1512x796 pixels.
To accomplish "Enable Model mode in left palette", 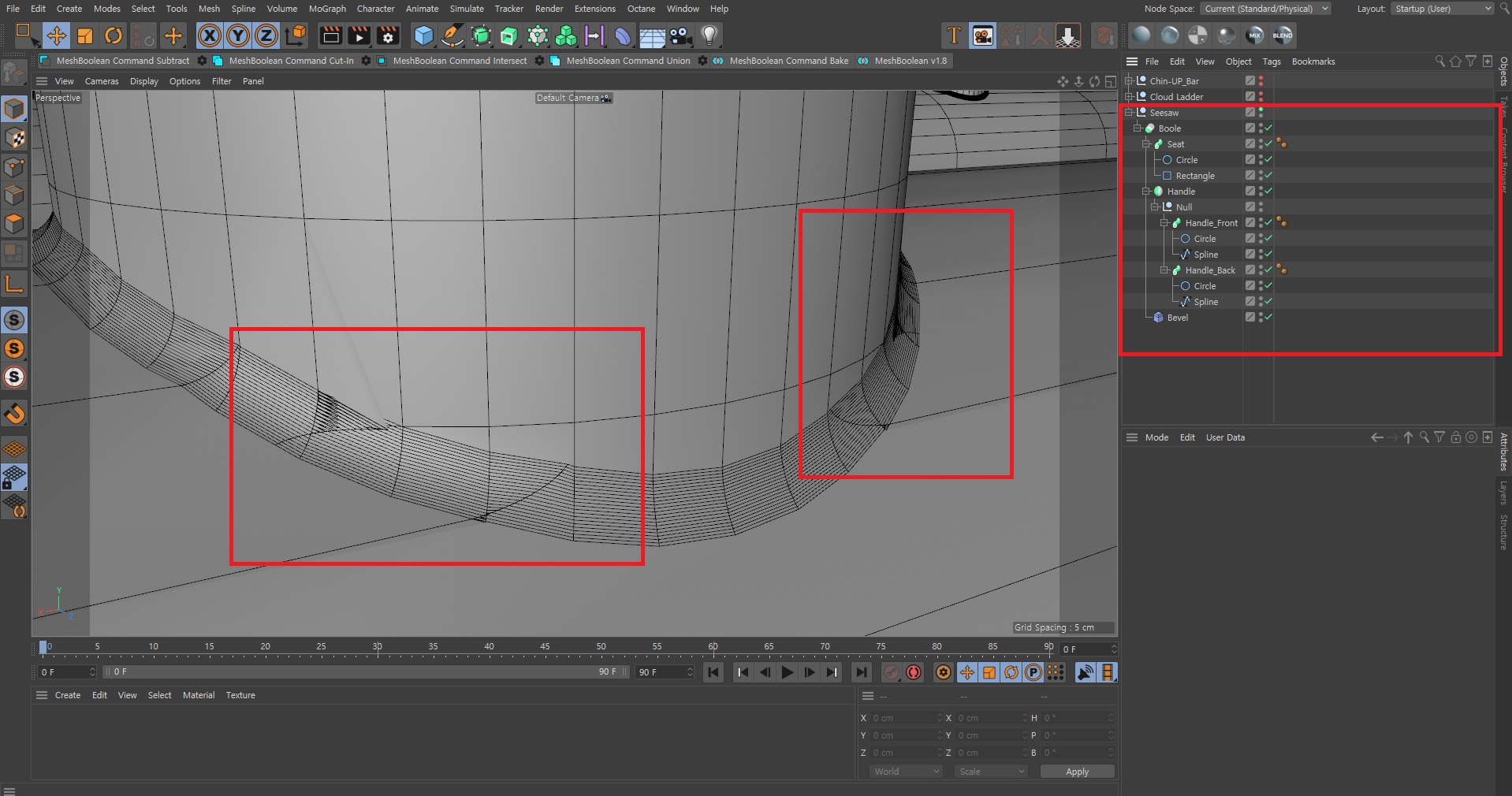I will [14, 109].
